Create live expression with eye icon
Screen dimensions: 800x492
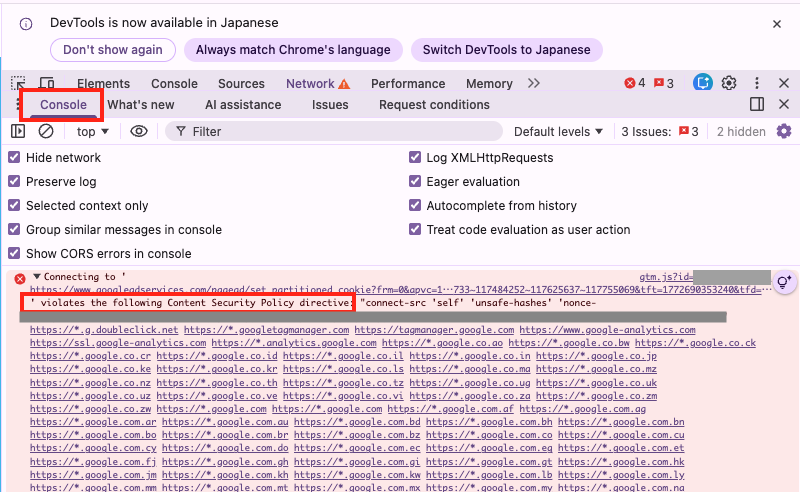(139, 131)
